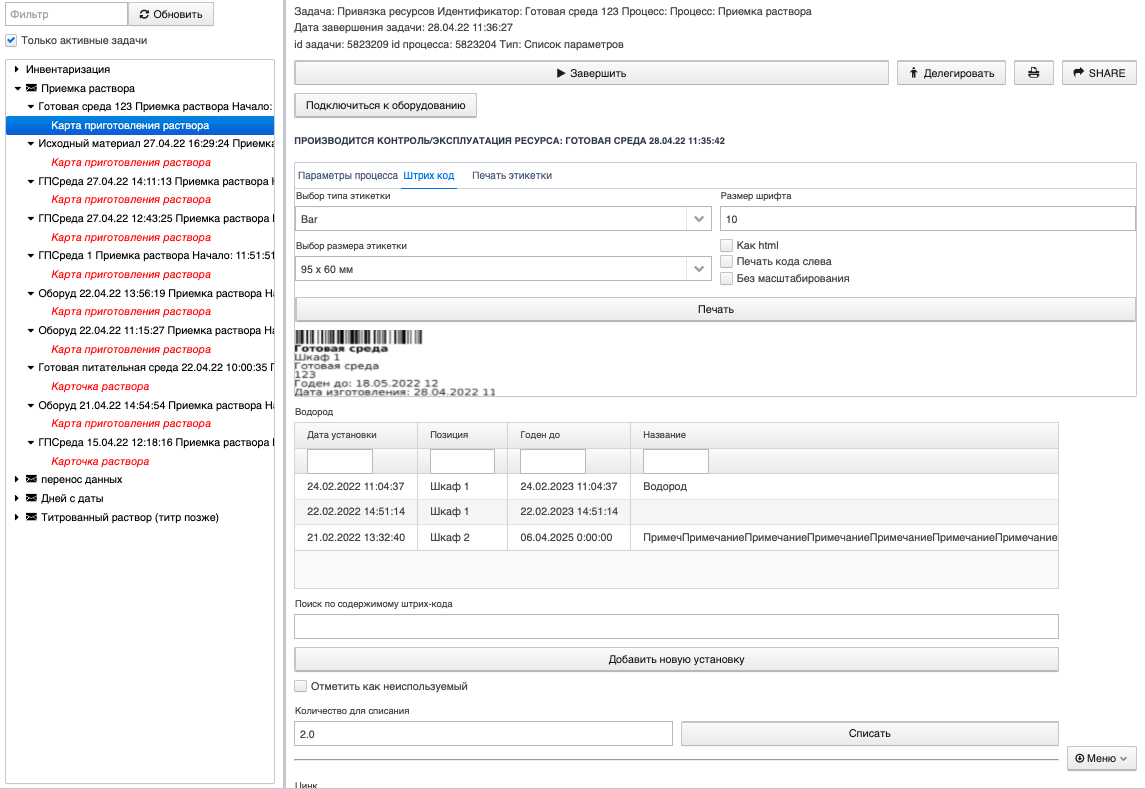Click the Обновить refresh button
The image size is (1145, 789).
171,14
